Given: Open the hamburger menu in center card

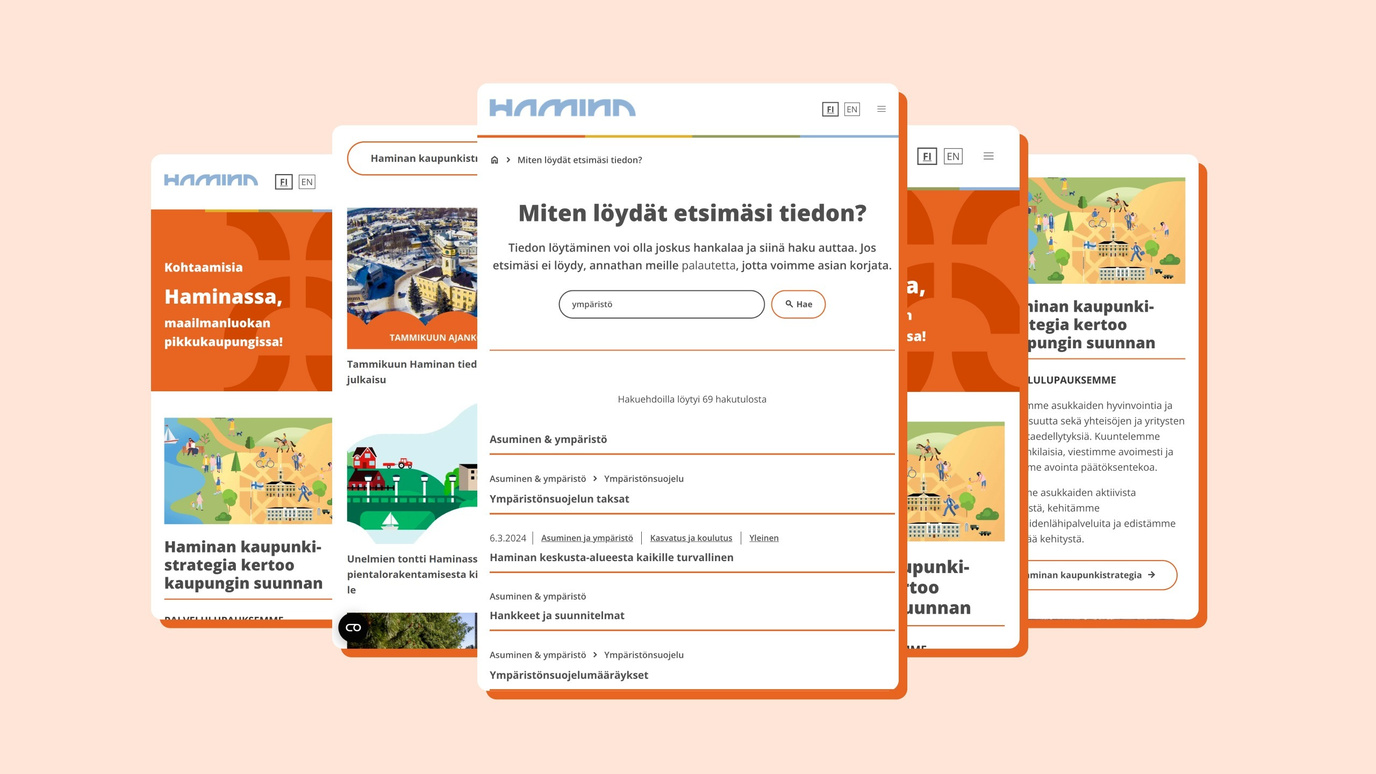Looking at the screenshot, I should coord(881,109).
